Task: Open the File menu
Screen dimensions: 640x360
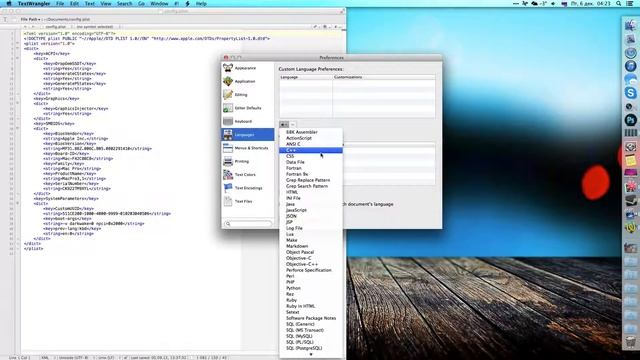Action: pos(60,4)
